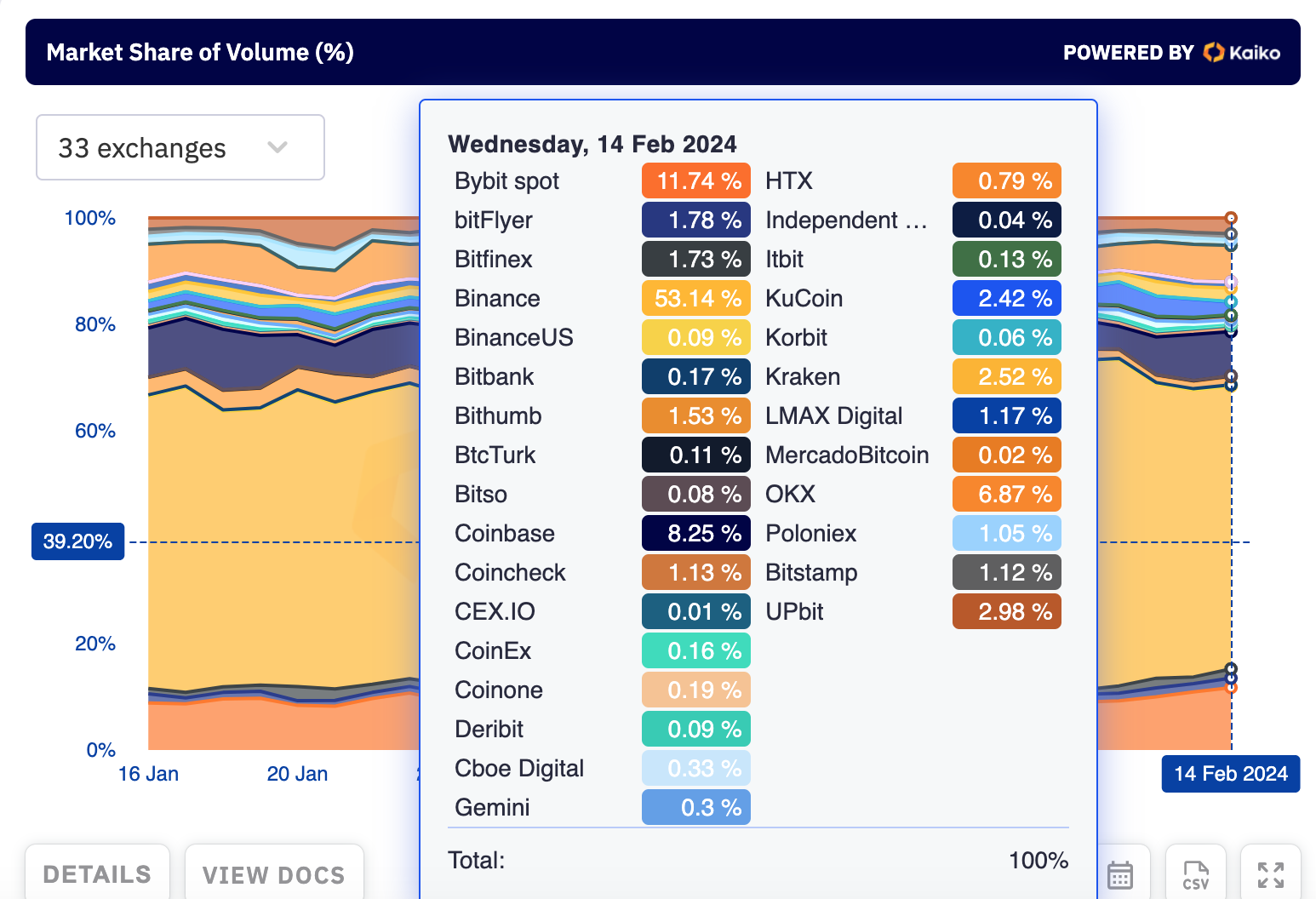Image resolution: width=1316 pixels, height=899 pixels.
Task: Click the Bybit spot 11.74 % swatch
Action: point(696,181)
